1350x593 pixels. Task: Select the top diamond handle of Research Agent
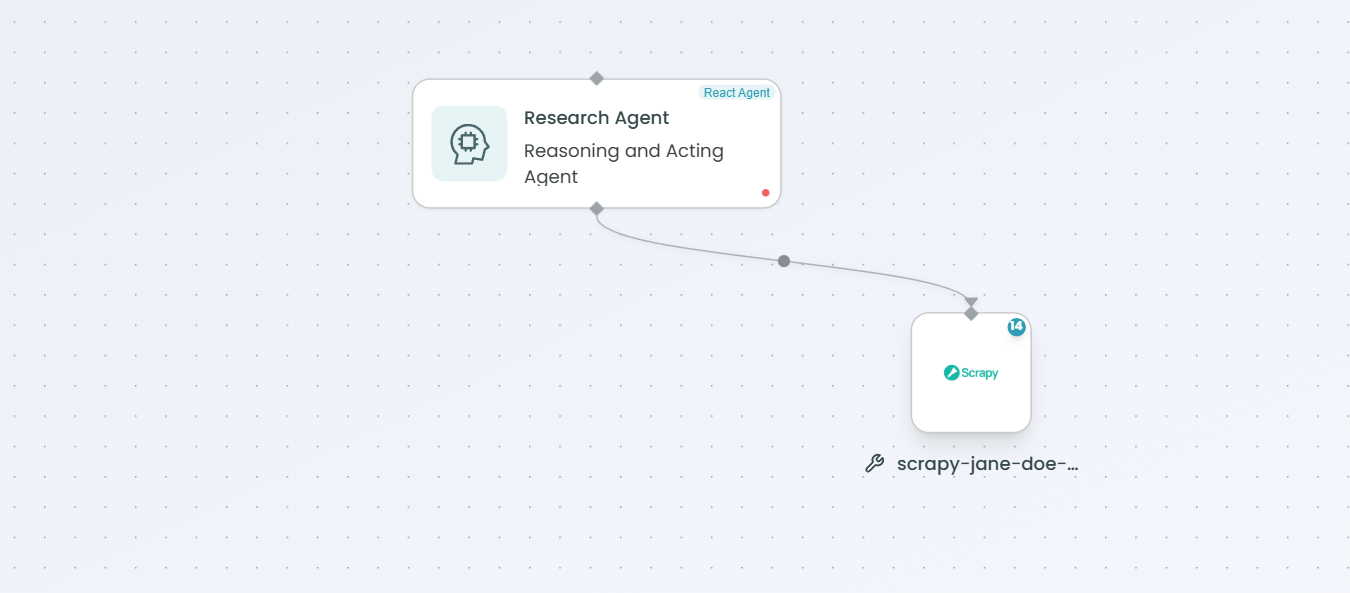pos(597,78)
